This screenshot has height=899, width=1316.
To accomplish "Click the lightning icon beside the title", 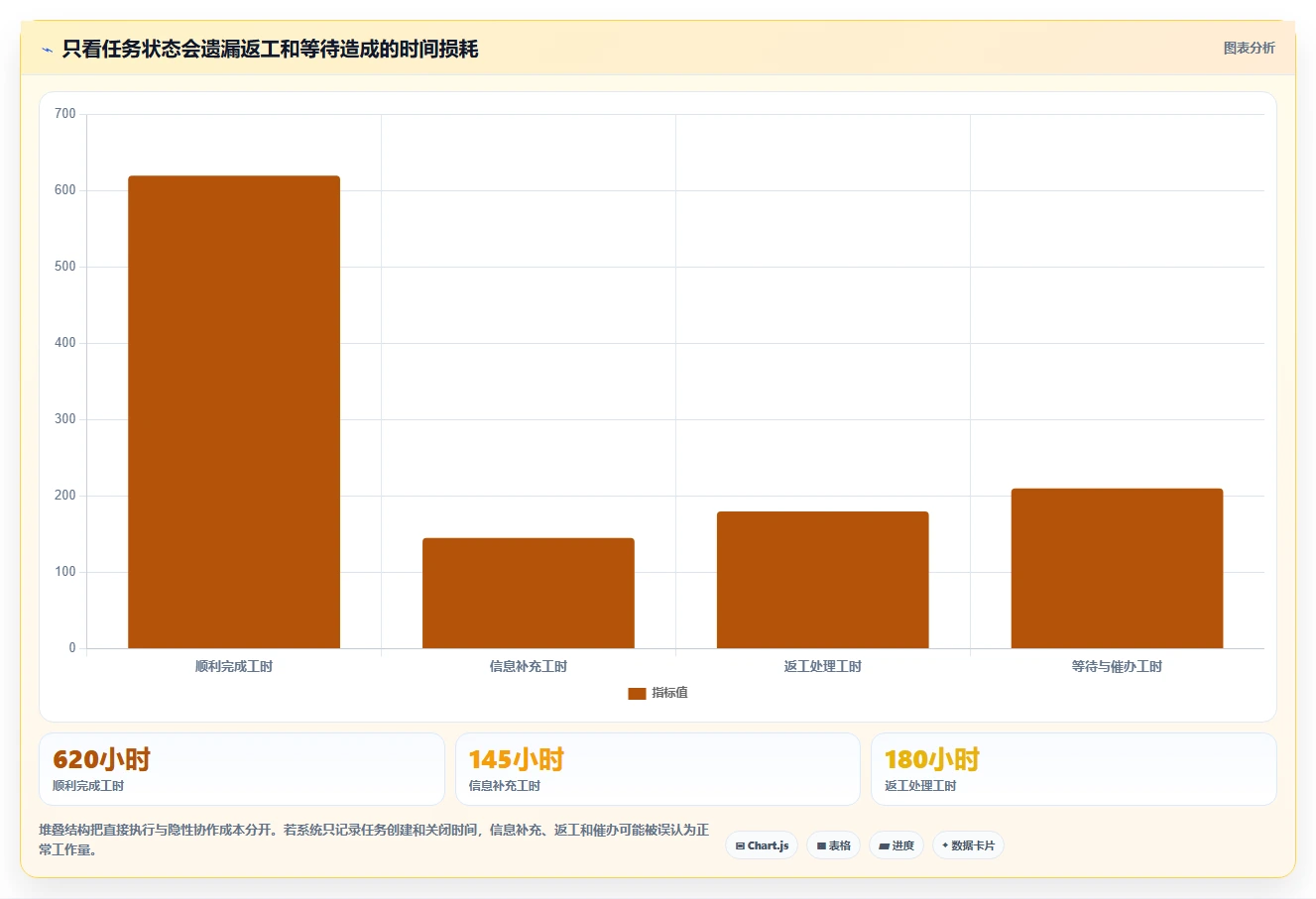I will click(47, 50).
